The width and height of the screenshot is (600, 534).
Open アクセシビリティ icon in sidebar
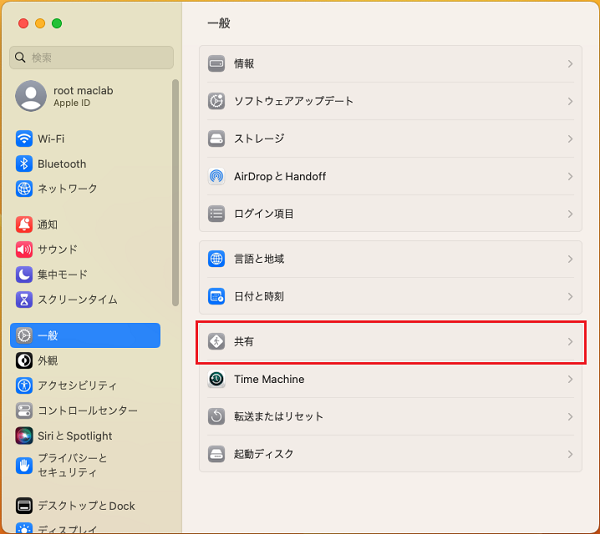point(24,385)
